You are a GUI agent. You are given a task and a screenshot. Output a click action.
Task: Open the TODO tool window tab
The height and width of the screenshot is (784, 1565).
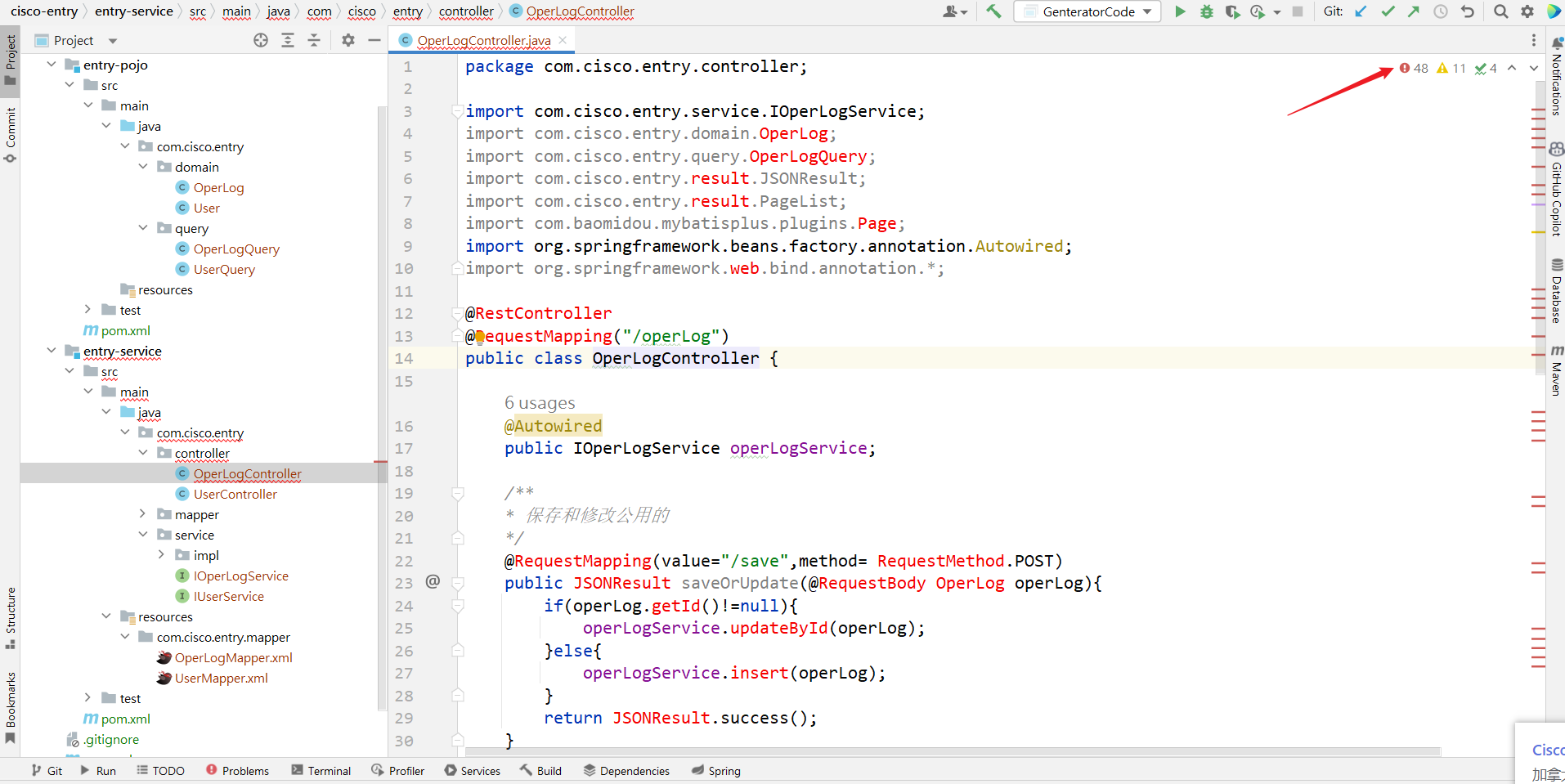coord(160,770)
